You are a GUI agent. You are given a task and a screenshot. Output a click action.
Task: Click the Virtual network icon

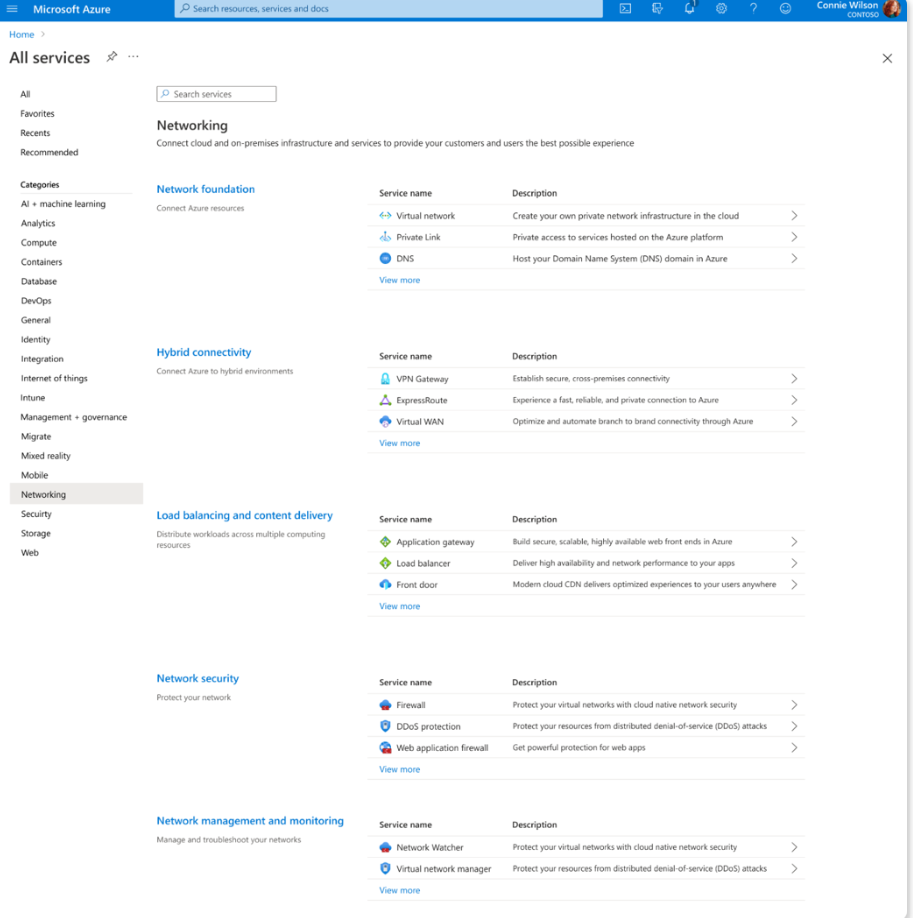coord(385,215)
